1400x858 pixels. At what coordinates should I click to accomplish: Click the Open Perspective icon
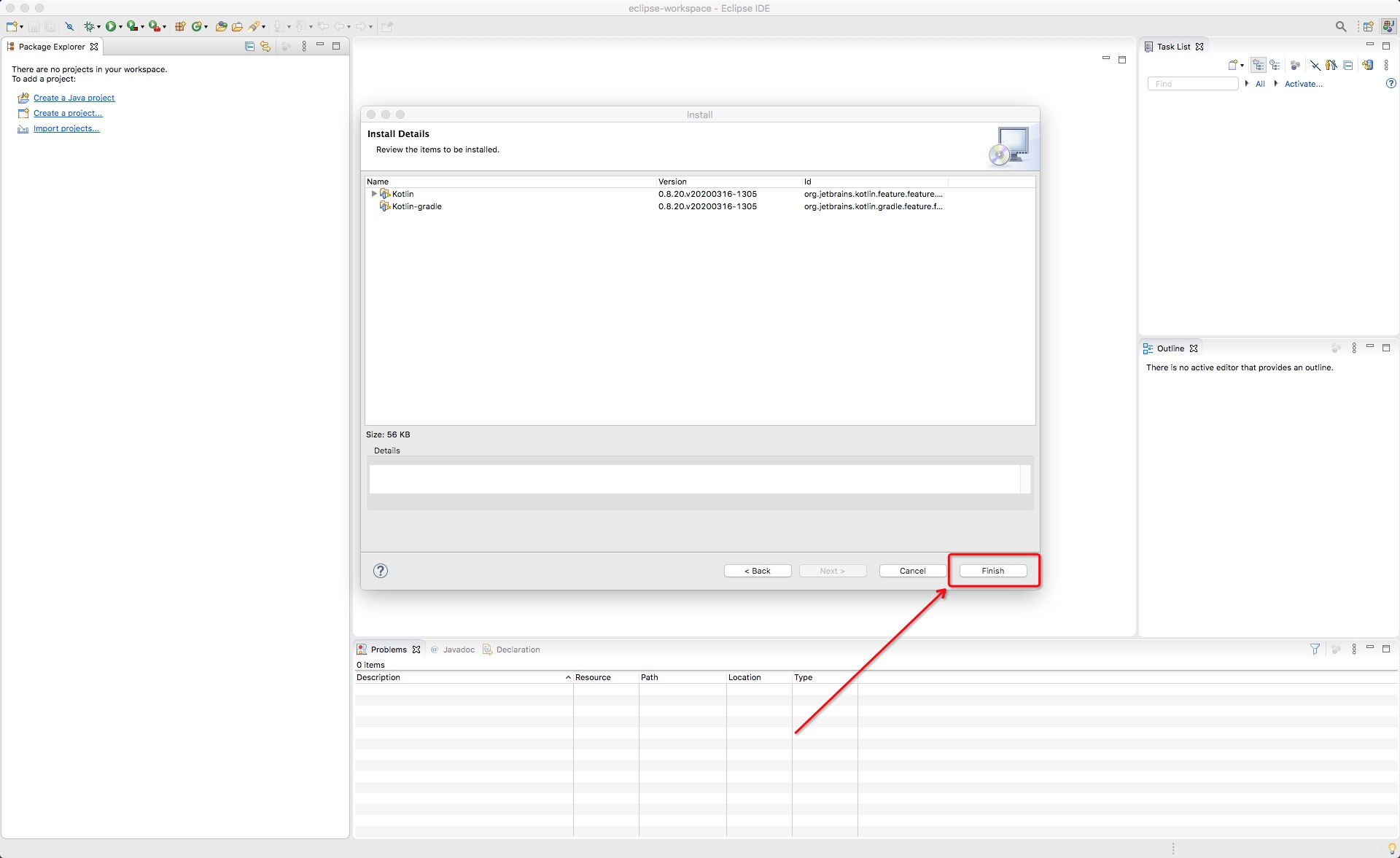(x=1368, y=26)
